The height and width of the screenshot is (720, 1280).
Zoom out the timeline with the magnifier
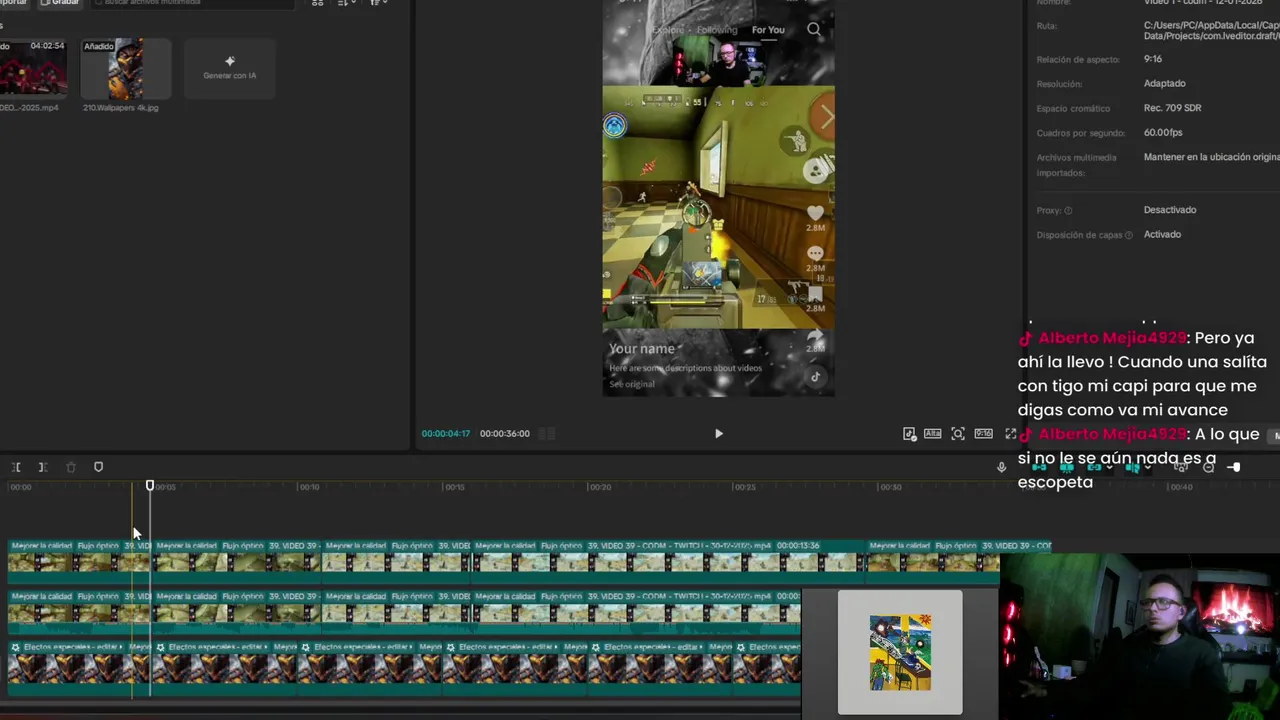1208,467
